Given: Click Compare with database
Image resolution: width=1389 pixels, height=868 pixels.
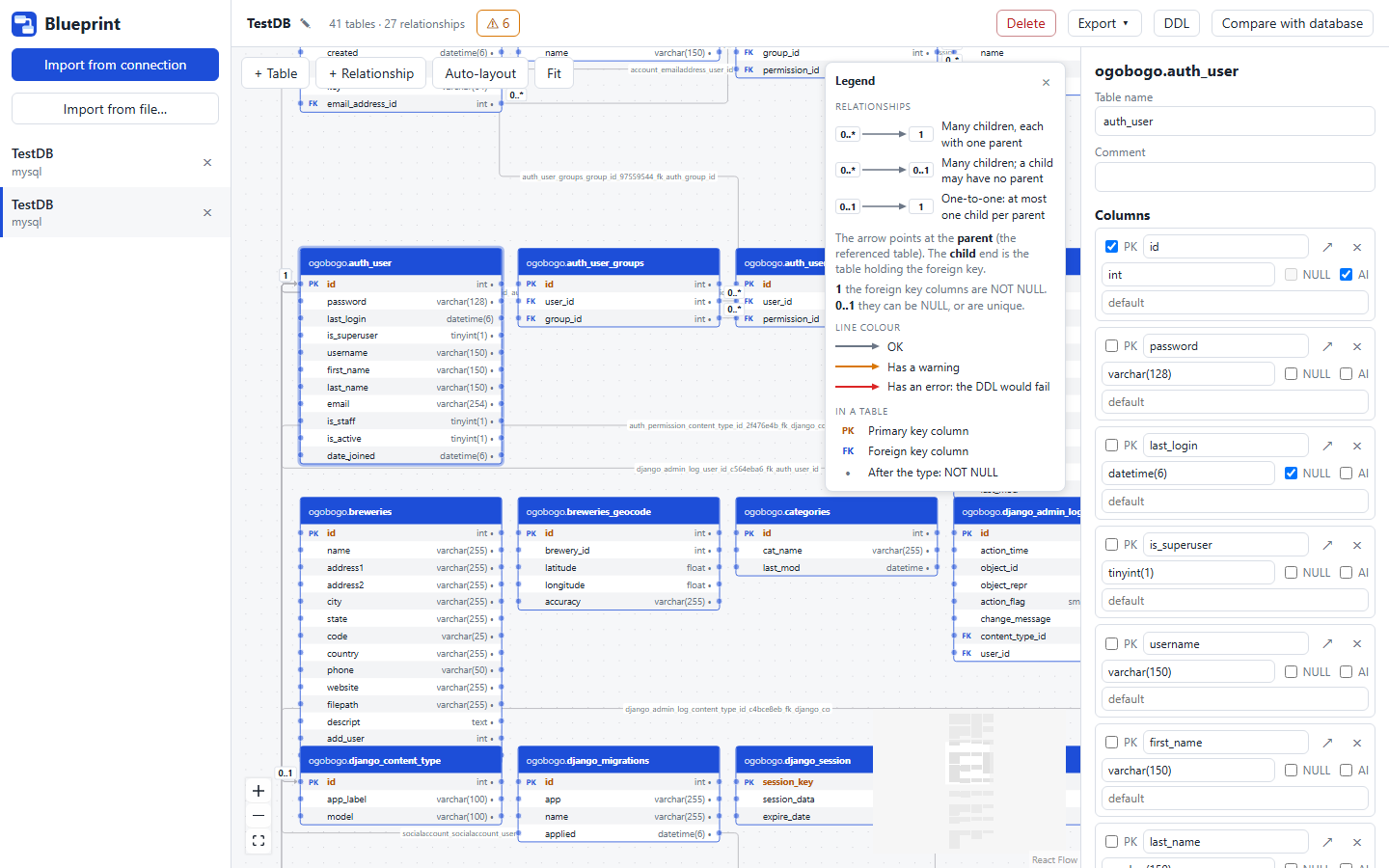Looking at the screenshot, I should click(x=1292, y=23).
